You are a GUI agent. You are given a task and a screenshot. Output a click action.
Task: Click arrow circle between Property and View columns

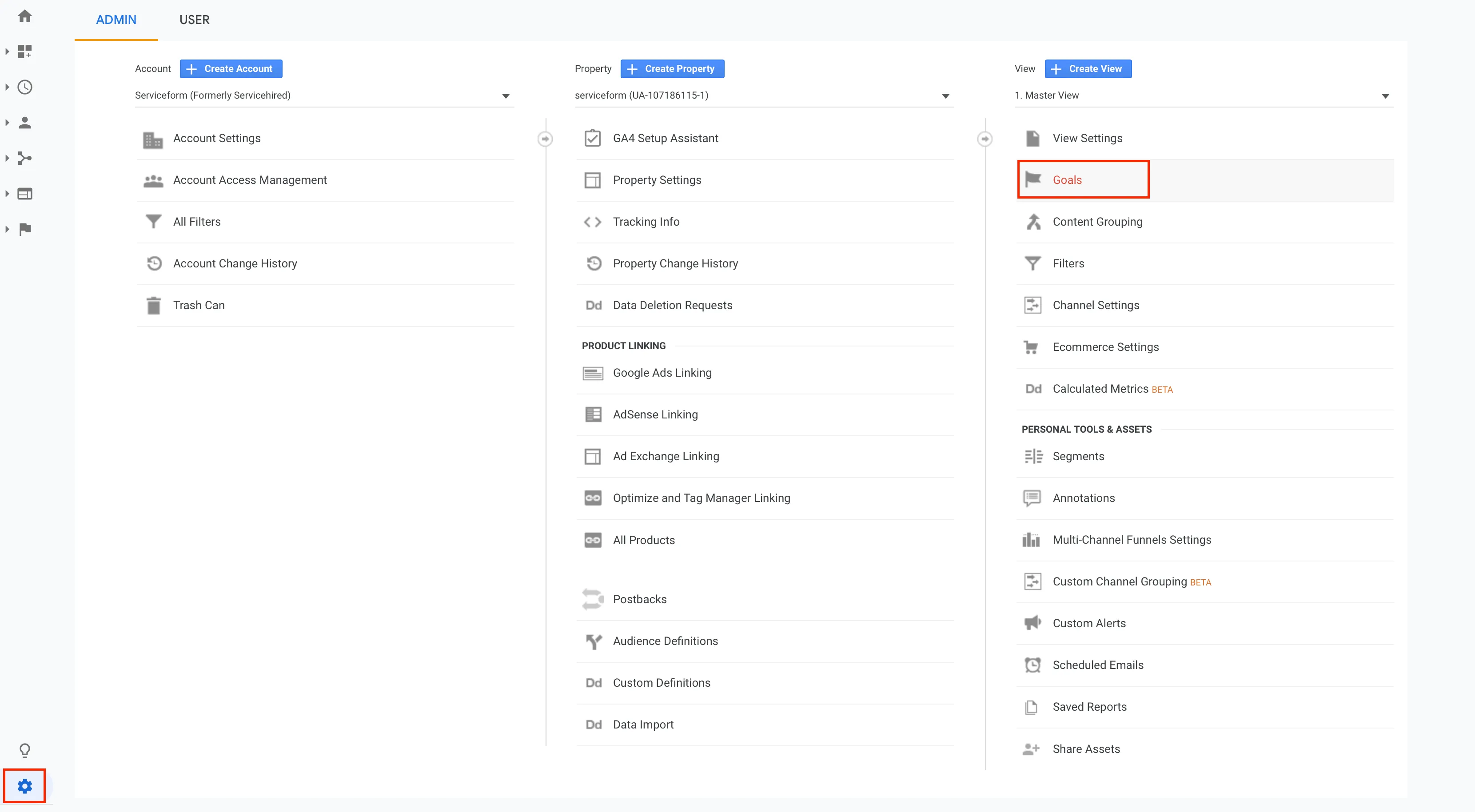[x=985, y=139]
